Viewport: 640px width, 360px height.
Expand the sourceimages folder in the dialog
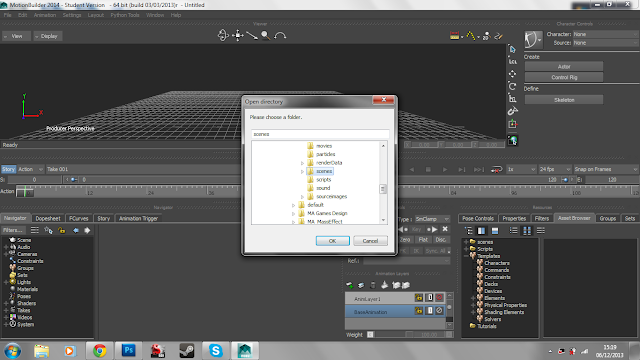[x=302, y=197]
